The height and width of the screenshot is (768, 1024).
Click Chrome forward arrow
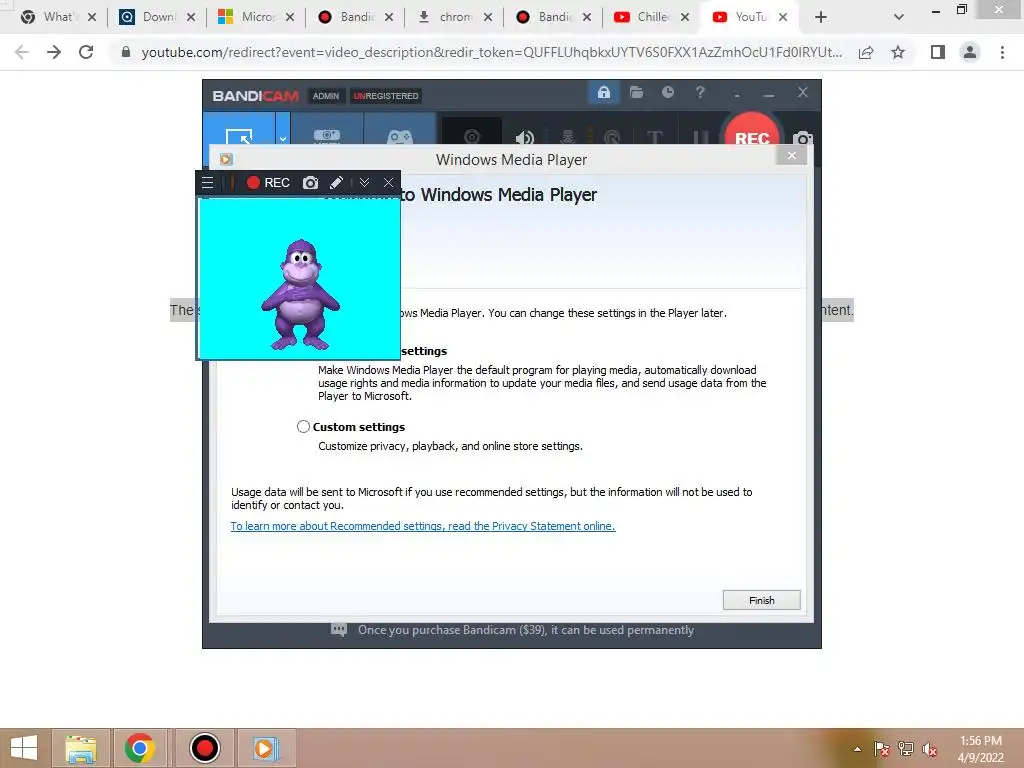click(54, 52)
